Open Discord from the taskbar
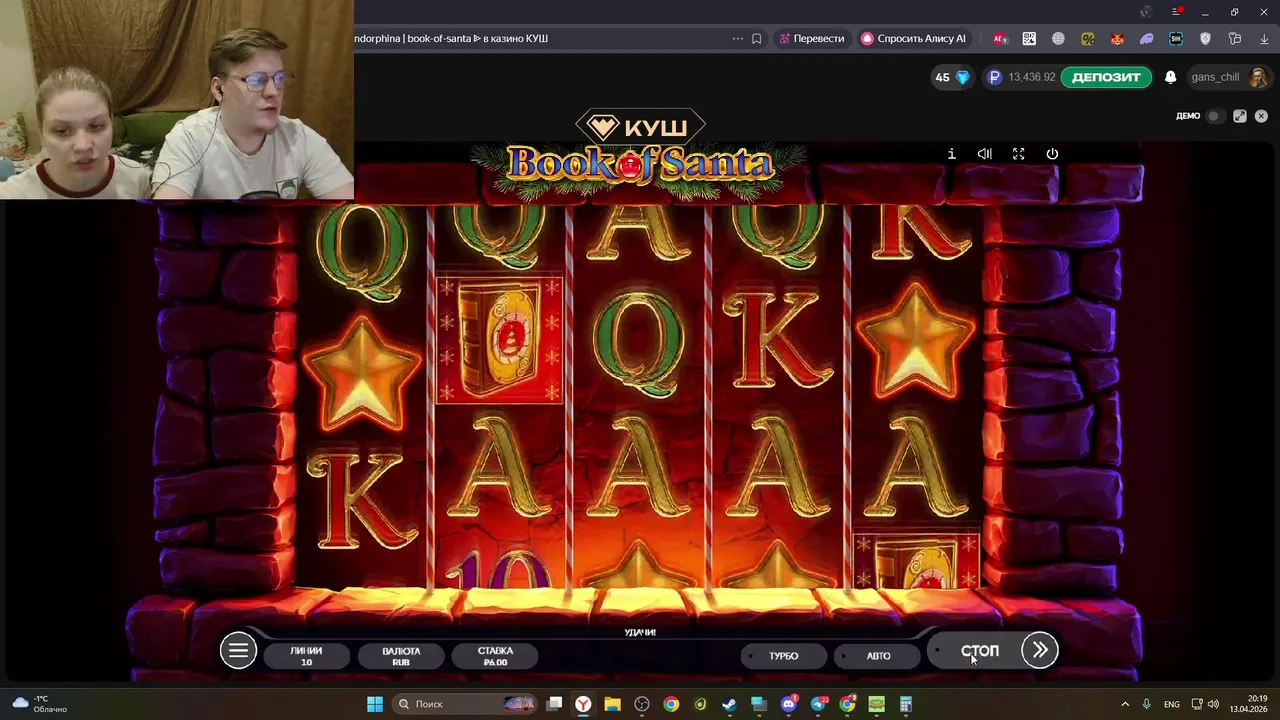Screen dimensions: 1280x720 (789, 704)
